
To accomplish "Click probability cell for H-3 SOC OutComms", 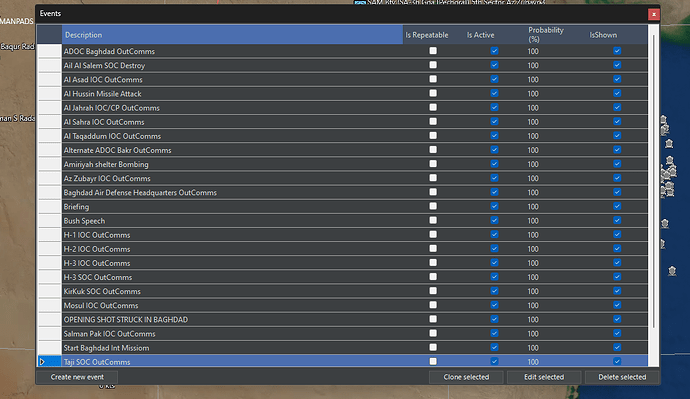I will tap(556, 277).
